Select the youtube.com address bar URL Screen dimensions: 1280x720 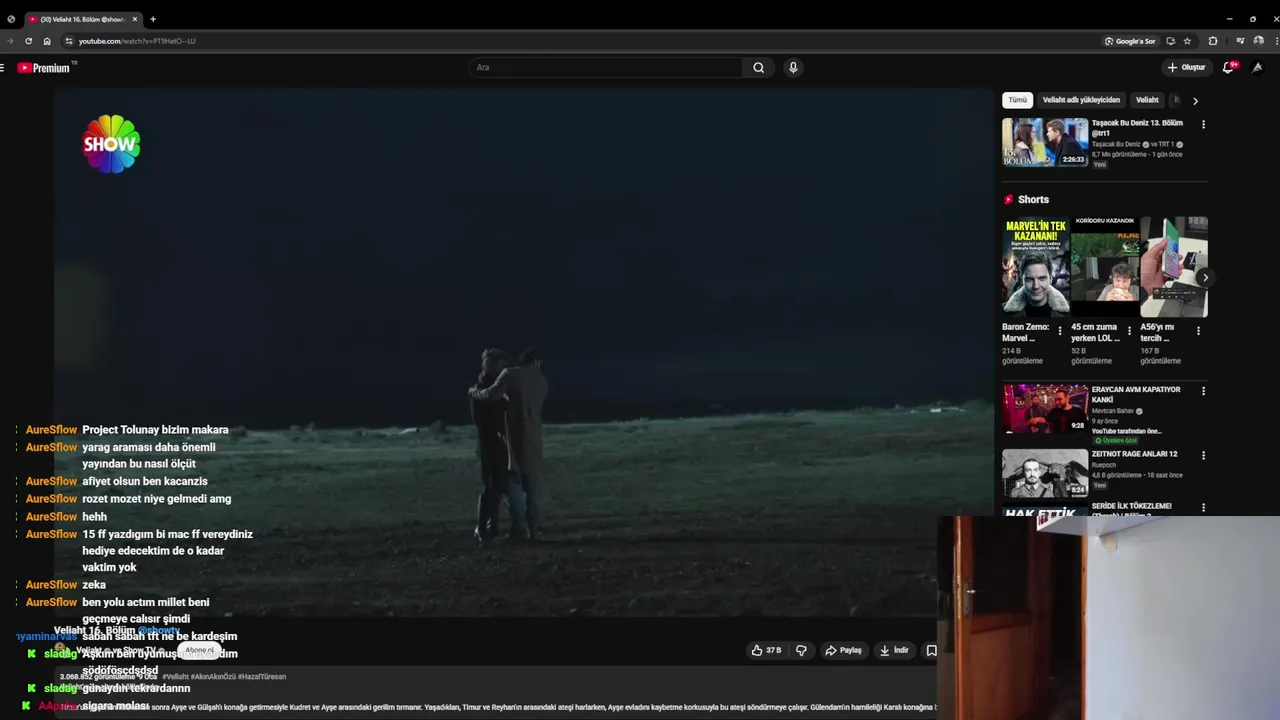tap(137, 41)
